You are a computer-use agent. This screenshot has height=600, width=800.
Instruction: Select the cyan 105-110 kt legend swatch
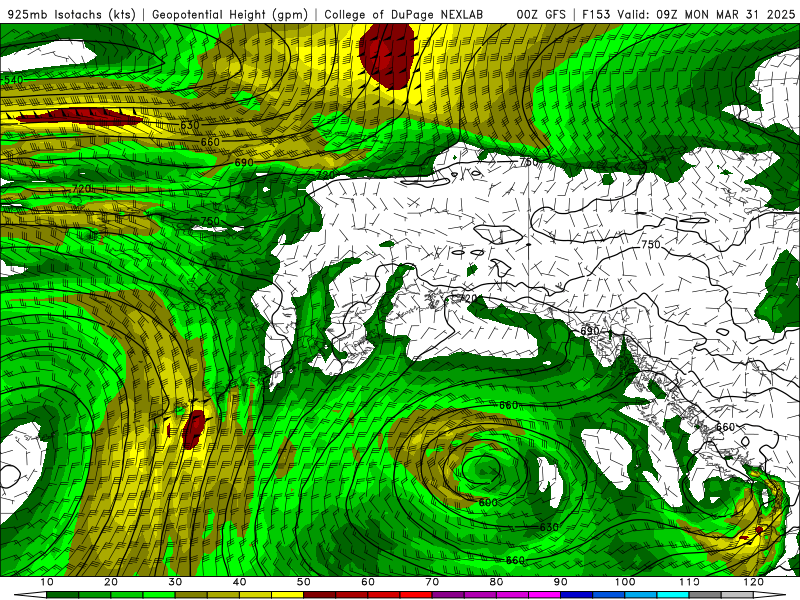tap(673, 595)
